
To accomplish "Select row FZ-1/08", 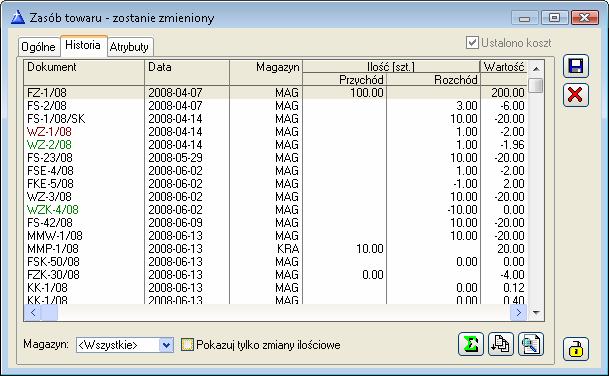I will click(274, 92).
